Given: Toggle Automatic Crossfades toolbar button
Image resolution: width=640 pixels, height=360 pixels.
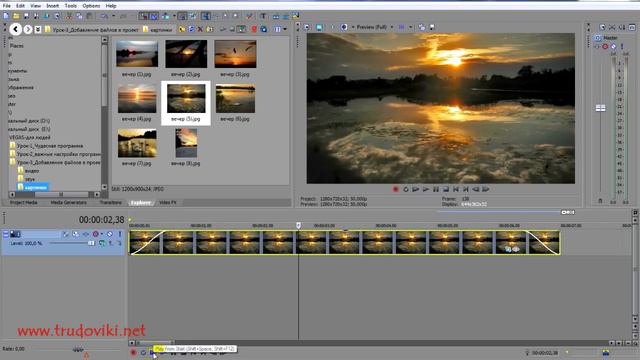Looking at the screenshot, I should (154, 16).
